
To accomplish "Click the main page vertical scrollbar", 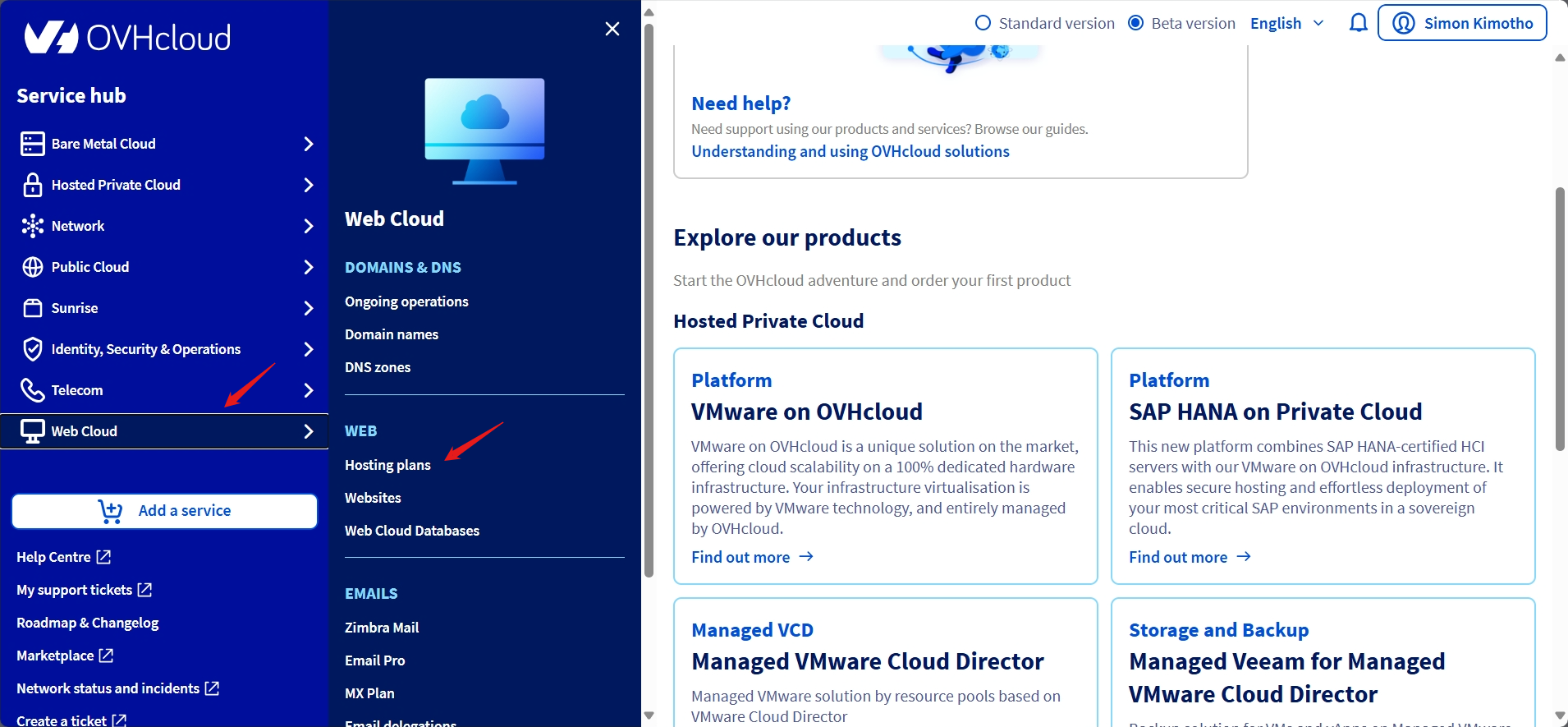I will (1560, 319).
